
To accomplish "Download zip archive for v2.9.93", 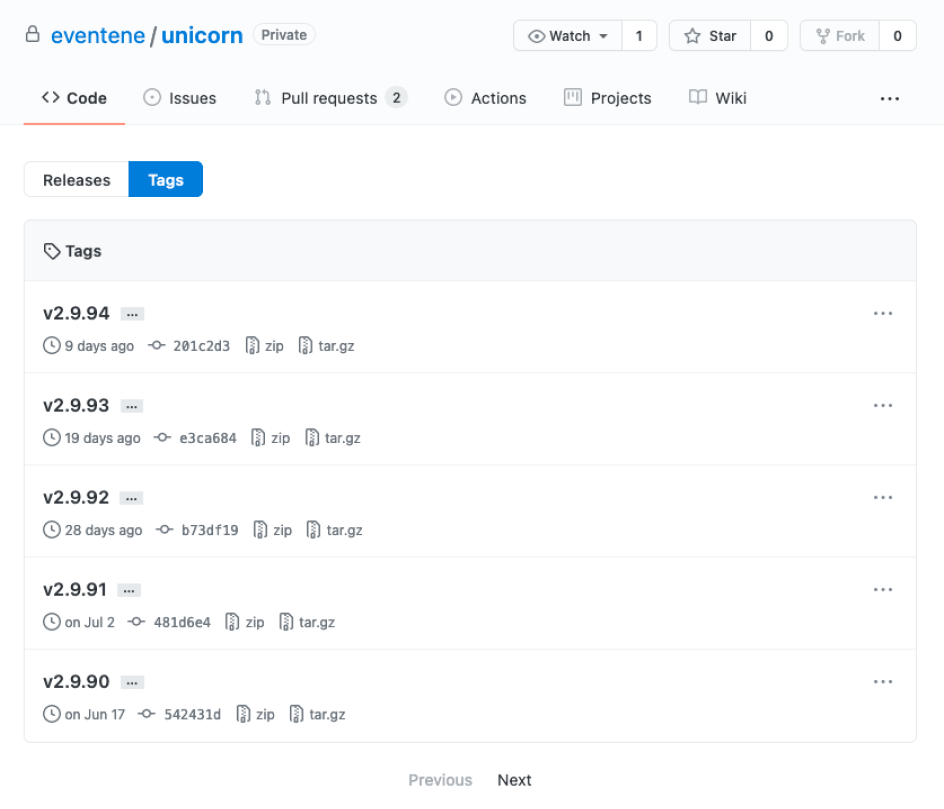I will (271, 438).
